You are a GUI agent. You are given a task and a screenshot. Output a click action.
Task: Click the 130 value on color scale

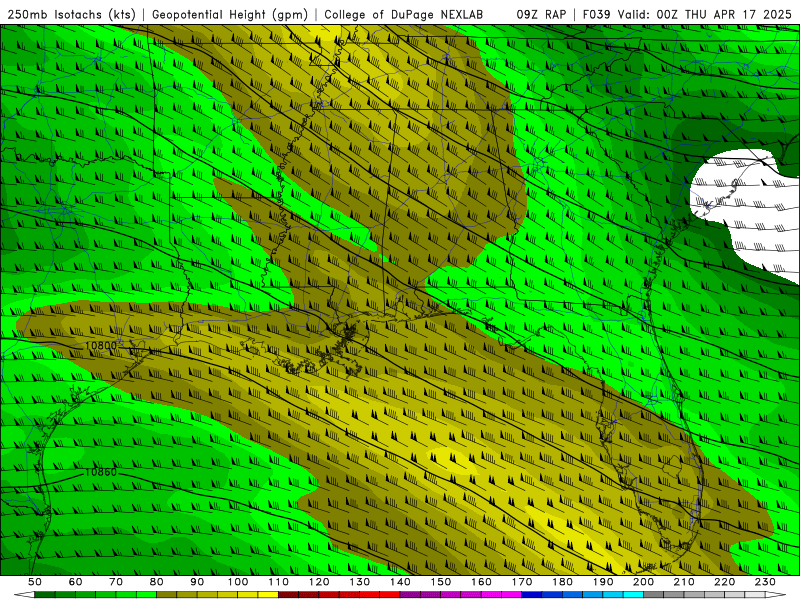[x=360, y=582]
